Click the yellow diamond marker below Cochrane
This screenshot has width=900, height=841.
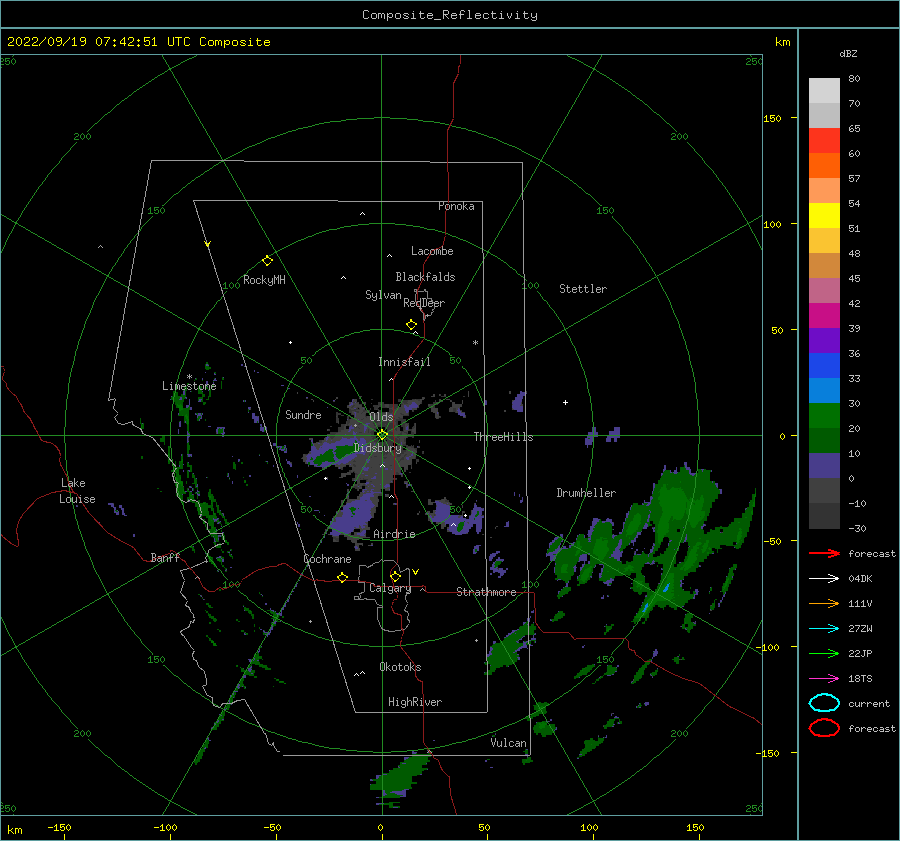click(342, 577)
